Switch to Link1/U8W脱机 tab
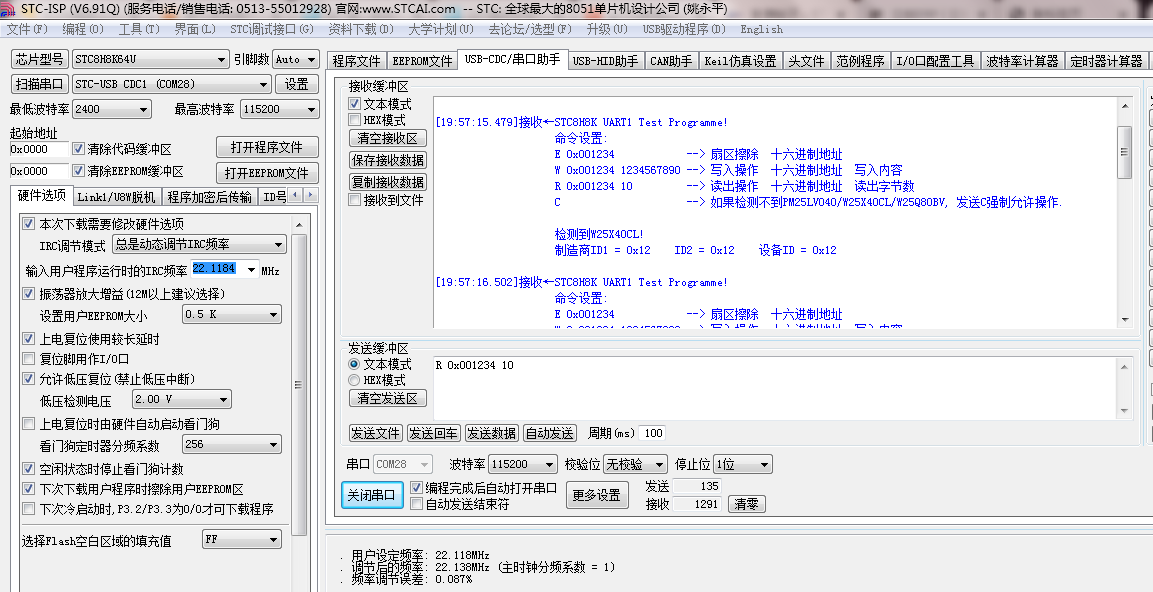The width and height of the screenshot is (1153, 592). [116, 197]
